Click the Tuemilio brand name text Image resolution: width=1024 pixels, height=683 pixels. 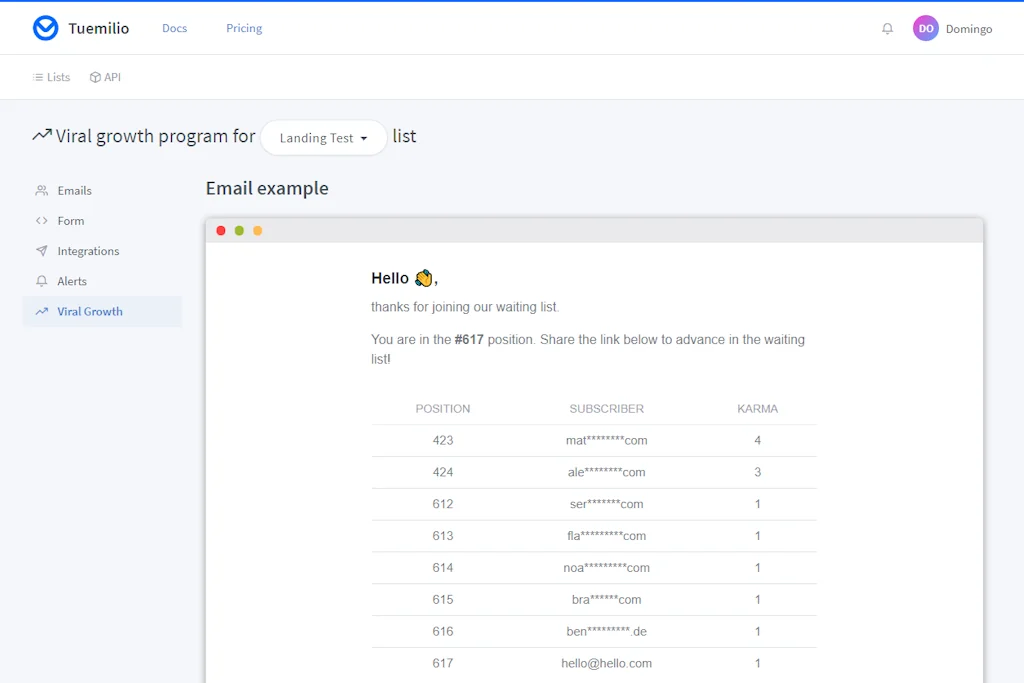tap(98, 28)
